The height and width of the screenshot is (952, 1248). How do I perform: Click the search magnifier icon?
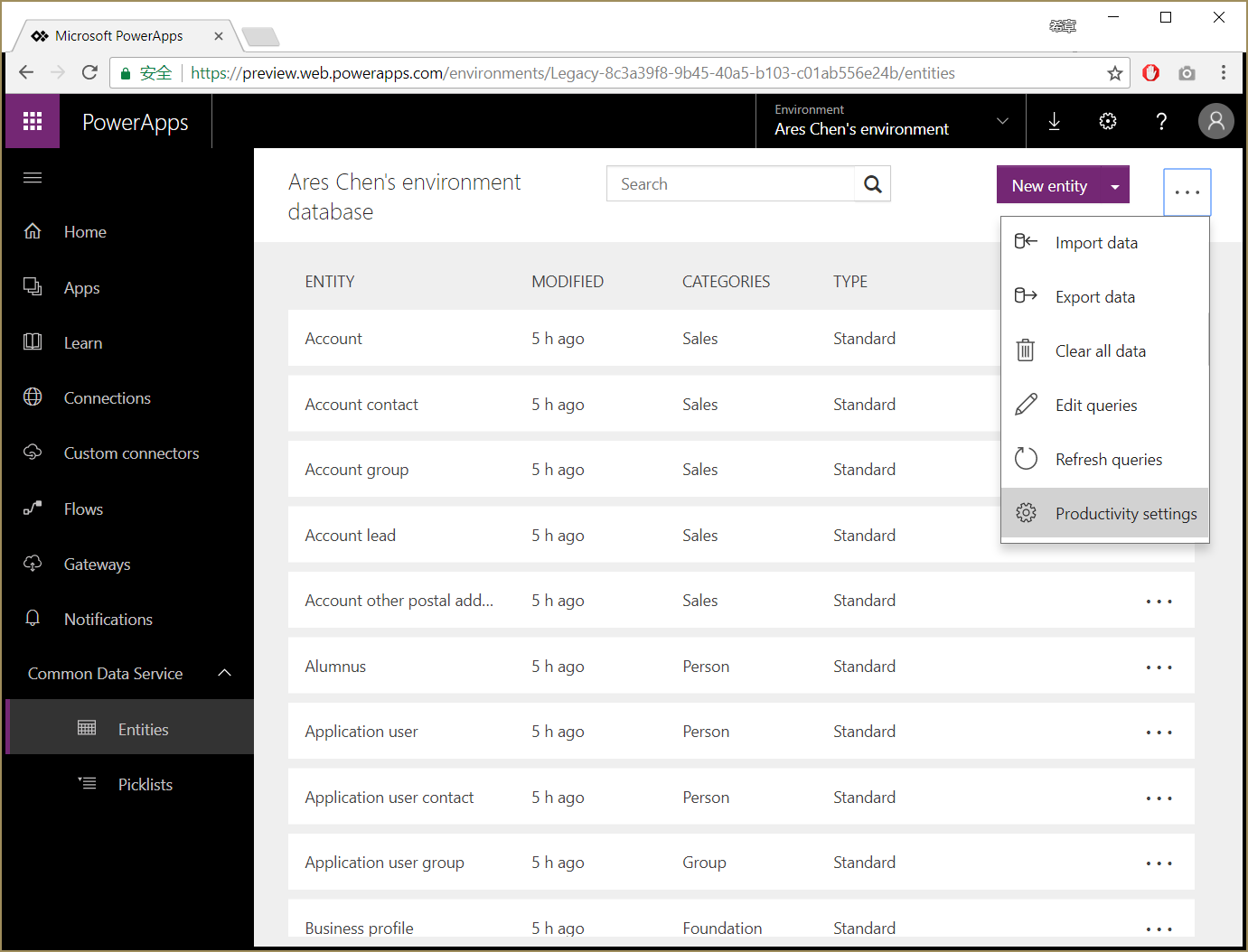[x=872, y=184]
